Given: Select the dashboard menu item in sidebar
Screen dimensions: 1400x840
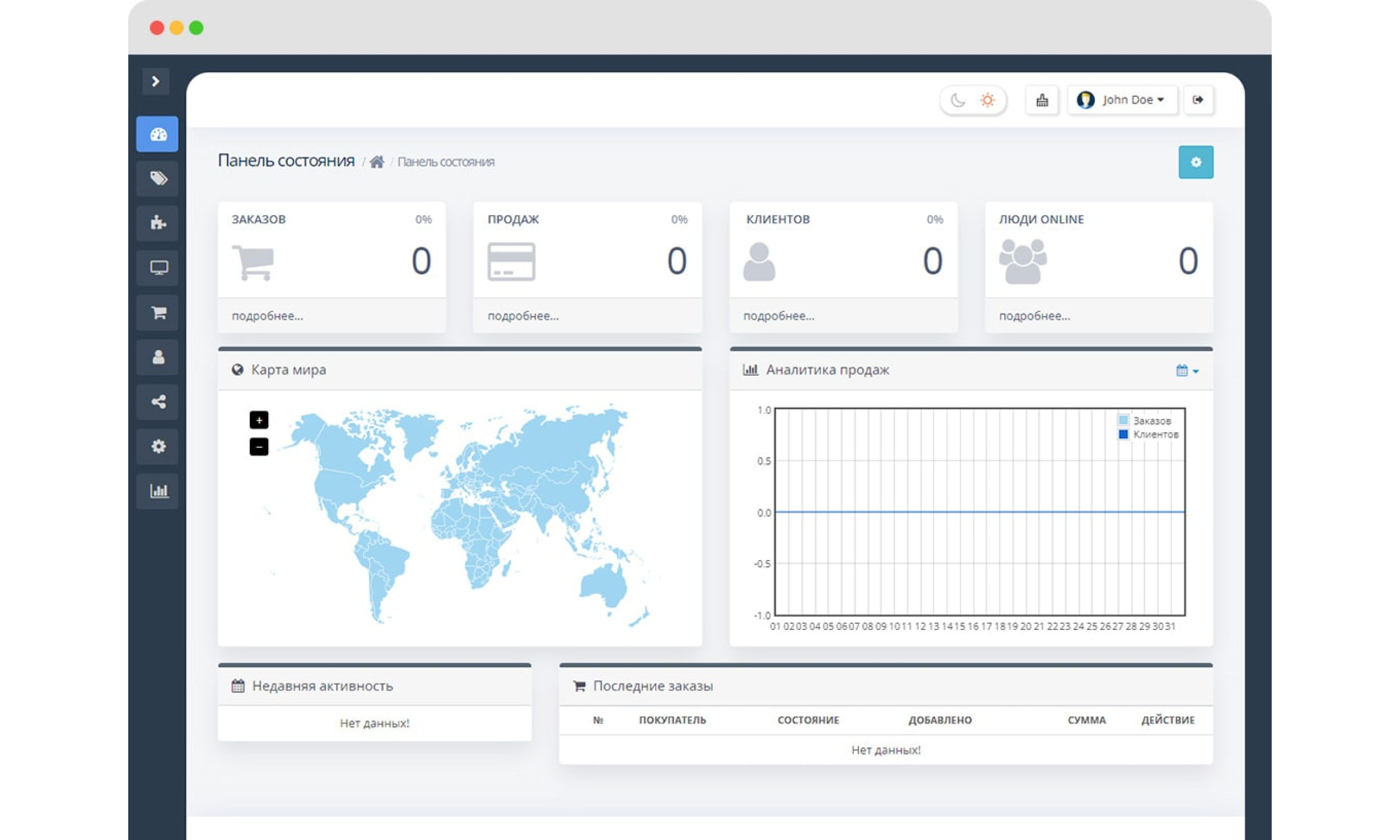Looking at the screenshot, I should point(157,134).
